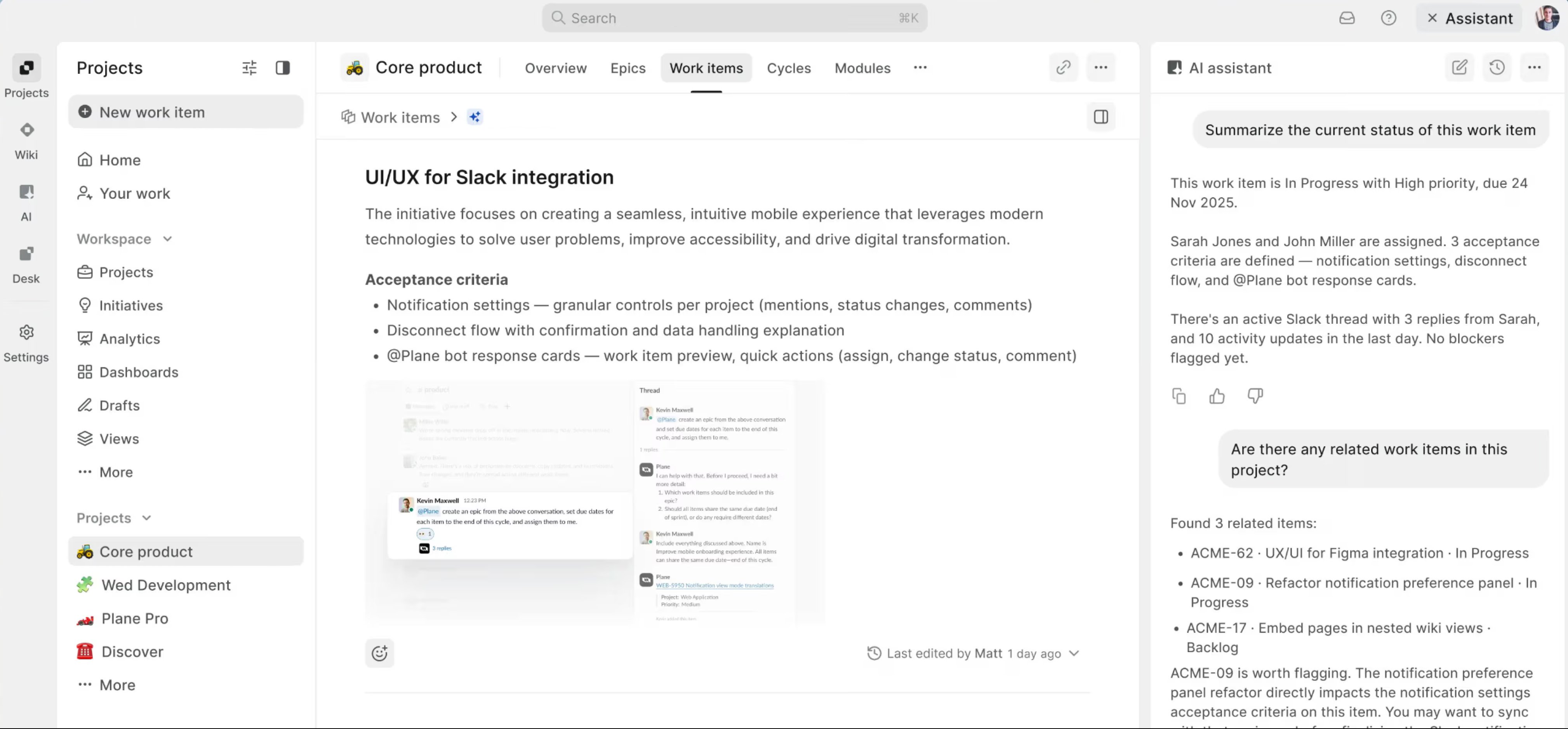The height and width of the screenshot is (729, 1568).
Task: Show more tabs via ellipsis
Action: (x=920, y=68)
